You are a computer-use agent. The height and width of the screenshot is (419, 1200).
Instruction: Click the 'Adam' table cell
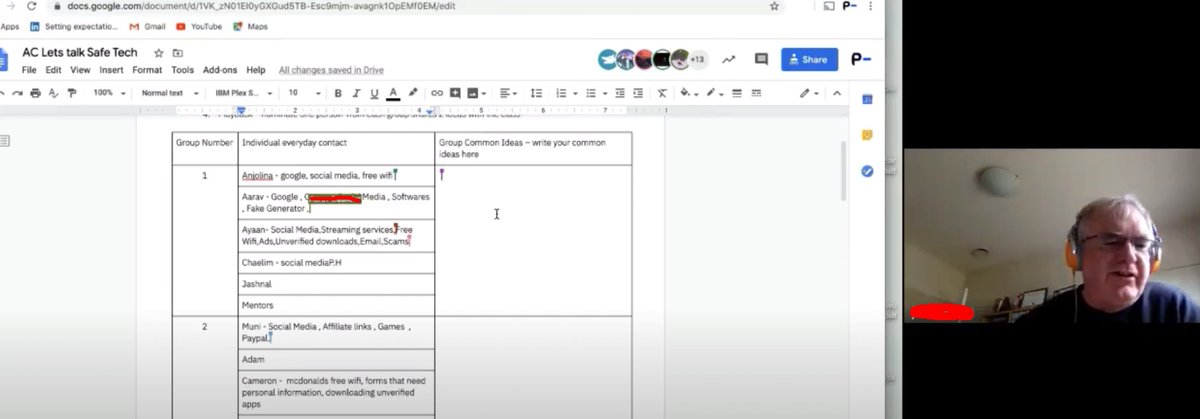(336, 359)
